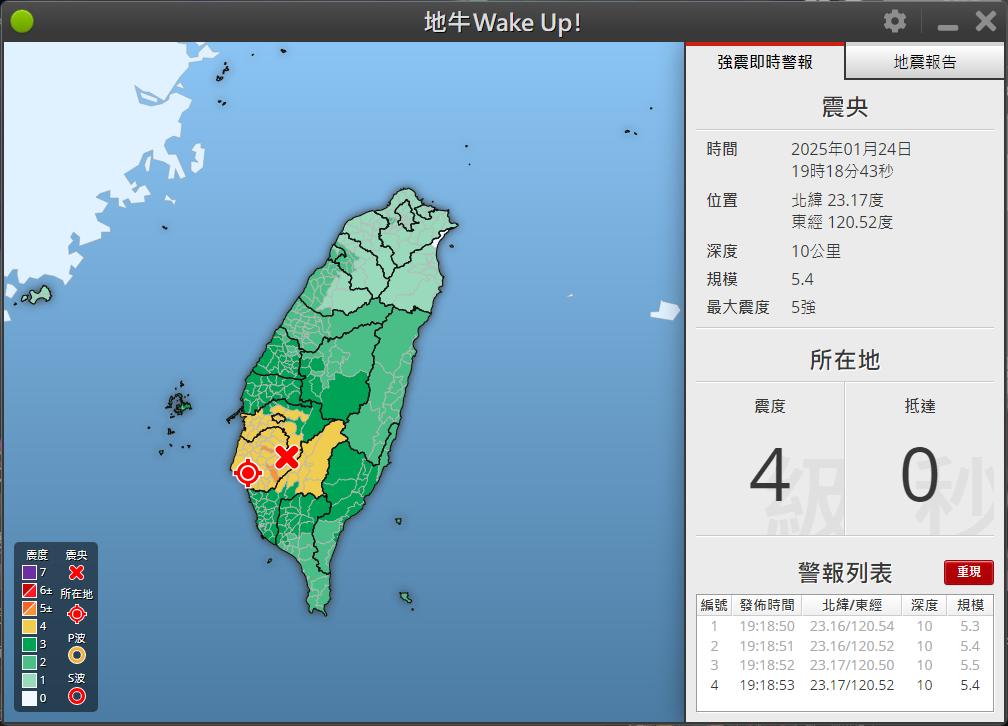The image size is (1008, 726).
Task: Click the large local intensity number 4
Action: click(x=770, y=475)
